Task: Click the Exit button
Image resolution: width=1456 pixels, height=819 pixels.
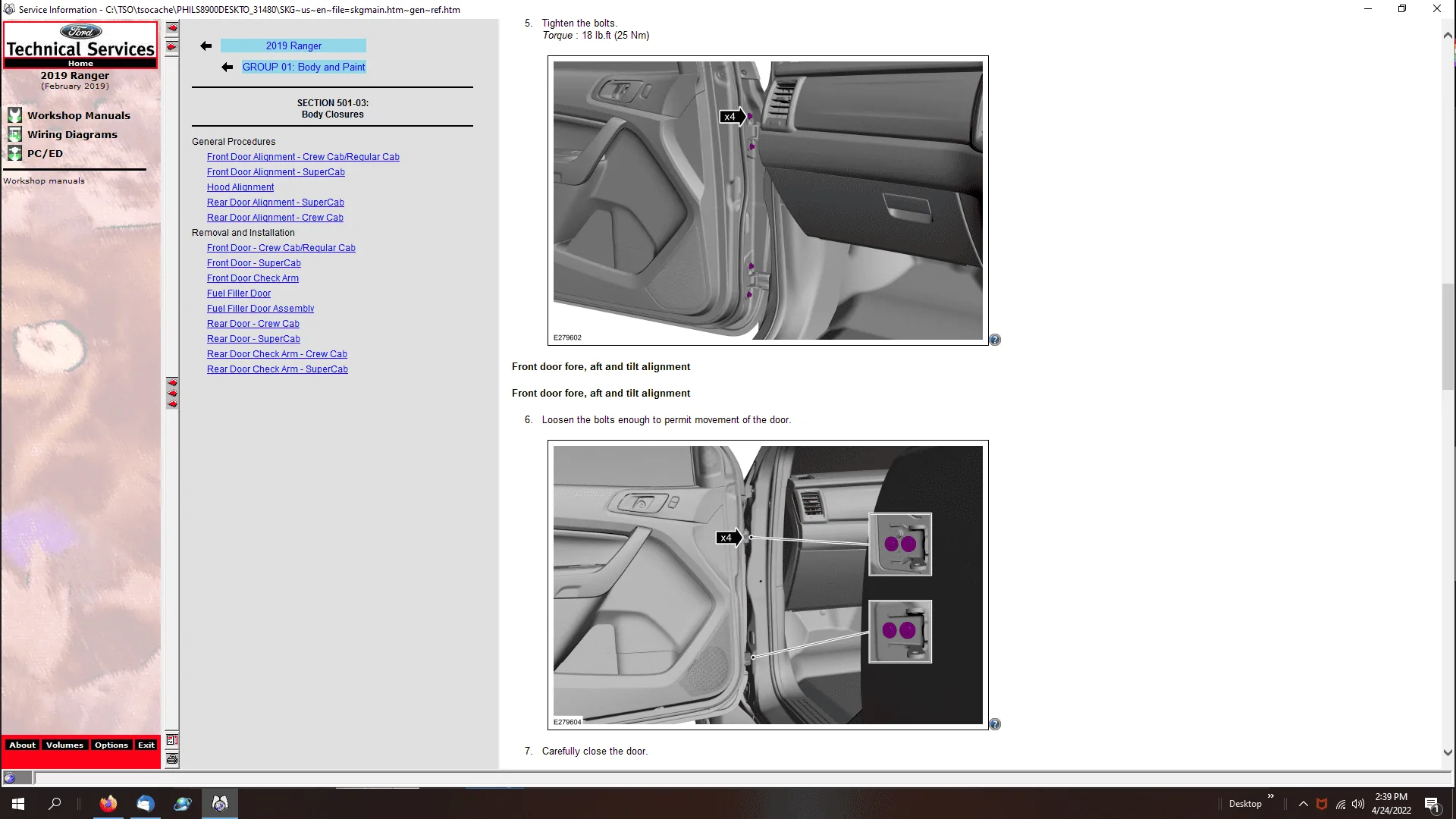Action: point(146,745)
